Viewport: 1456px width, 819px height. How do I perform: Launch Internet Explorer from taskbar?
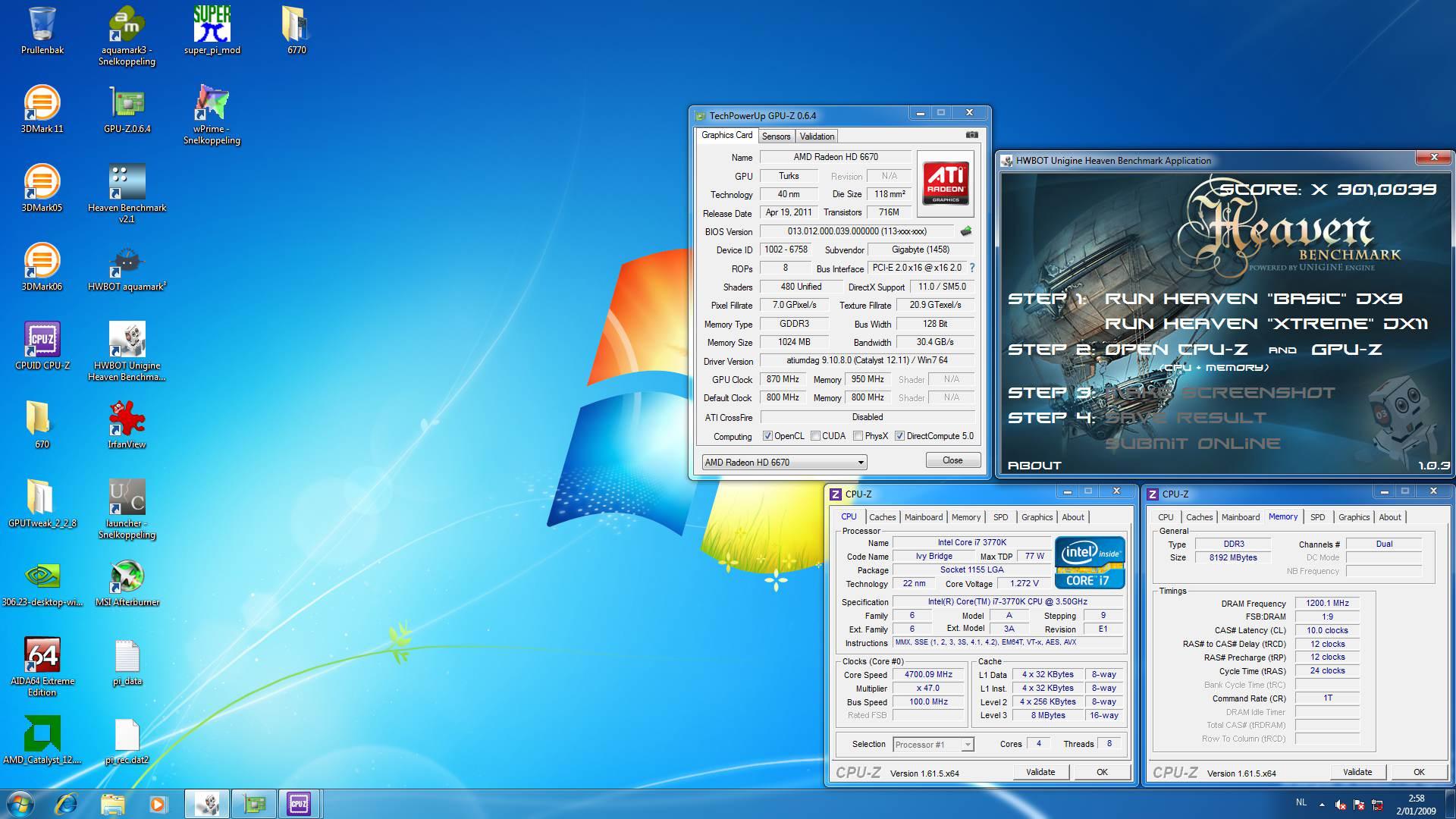(67, 804)
